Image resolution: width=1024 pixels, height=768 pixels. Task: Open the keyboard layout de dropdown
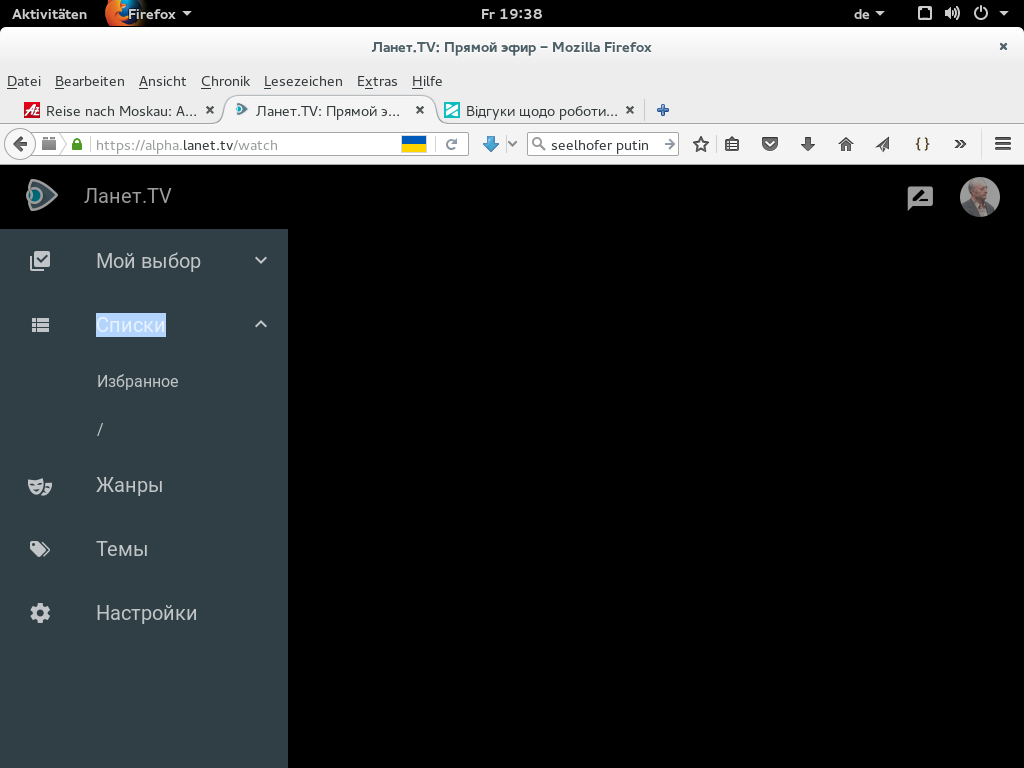(x=868, y=14)
